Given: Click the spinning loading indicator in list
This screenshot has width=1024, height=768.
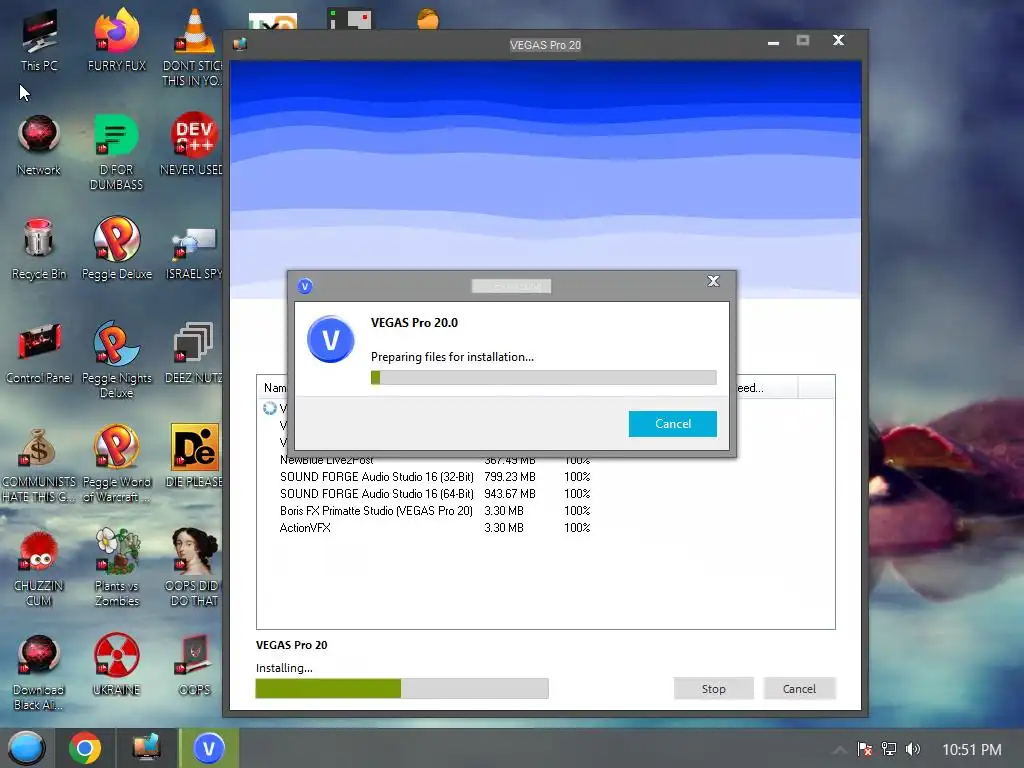Looking at the screenshot, I should (270, 408).
